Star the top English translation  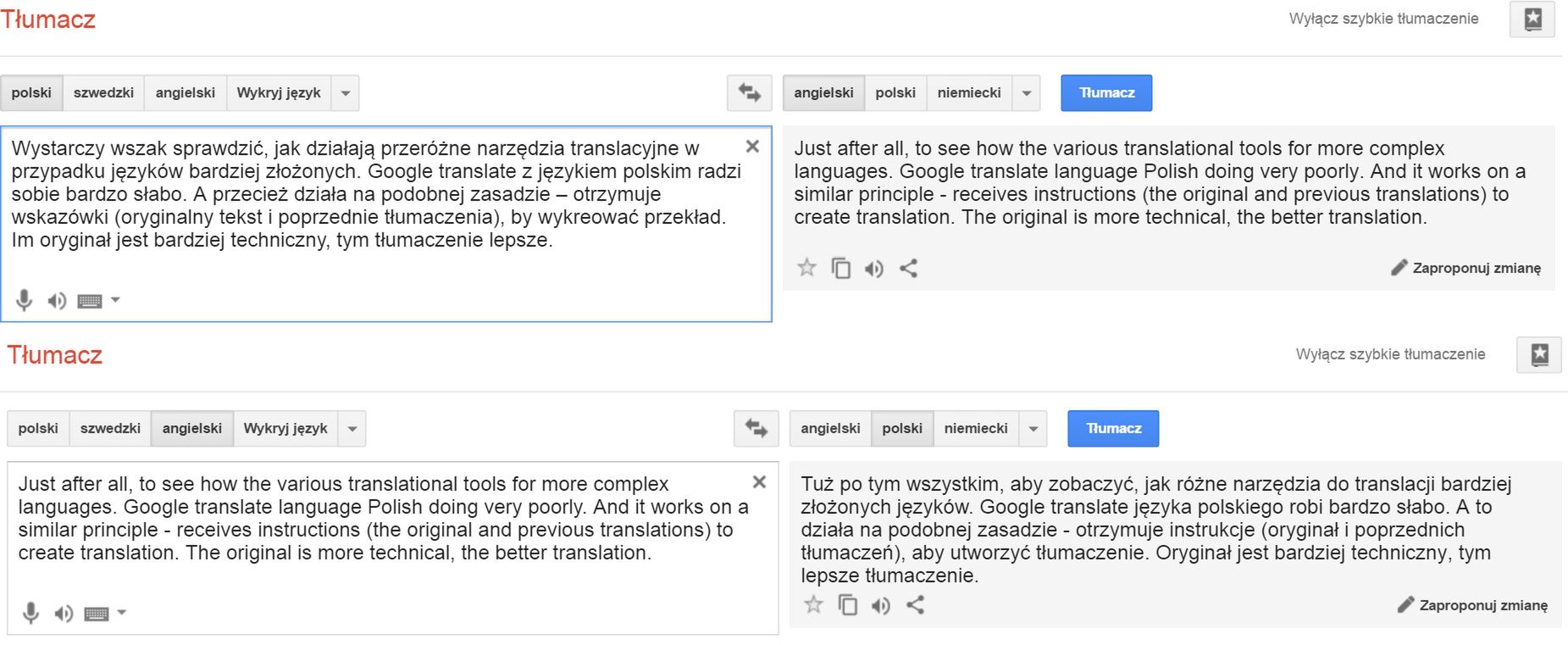(806, 269)
